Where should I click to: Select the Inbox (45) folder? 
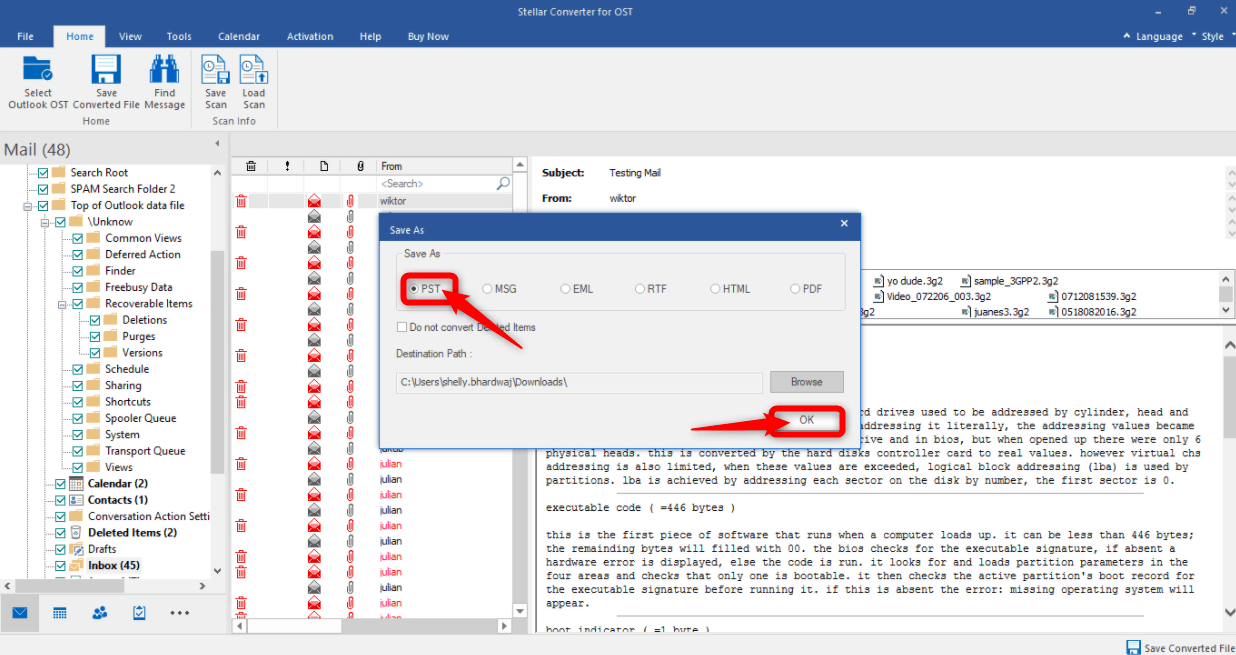[x=113, y=566]
